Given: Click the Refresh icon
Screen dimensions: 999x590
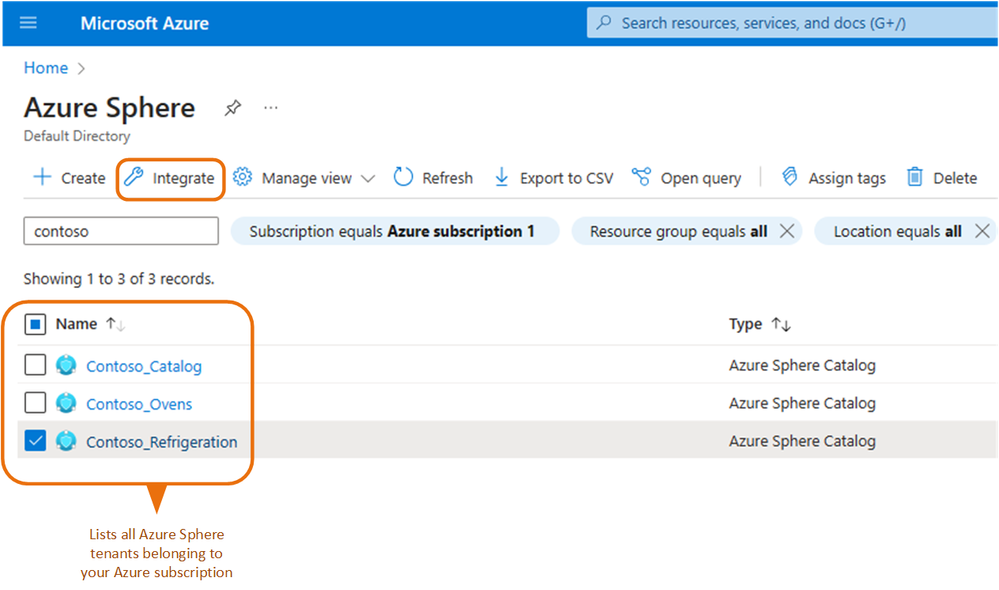Looking at the screenshot, I should 403,178.
